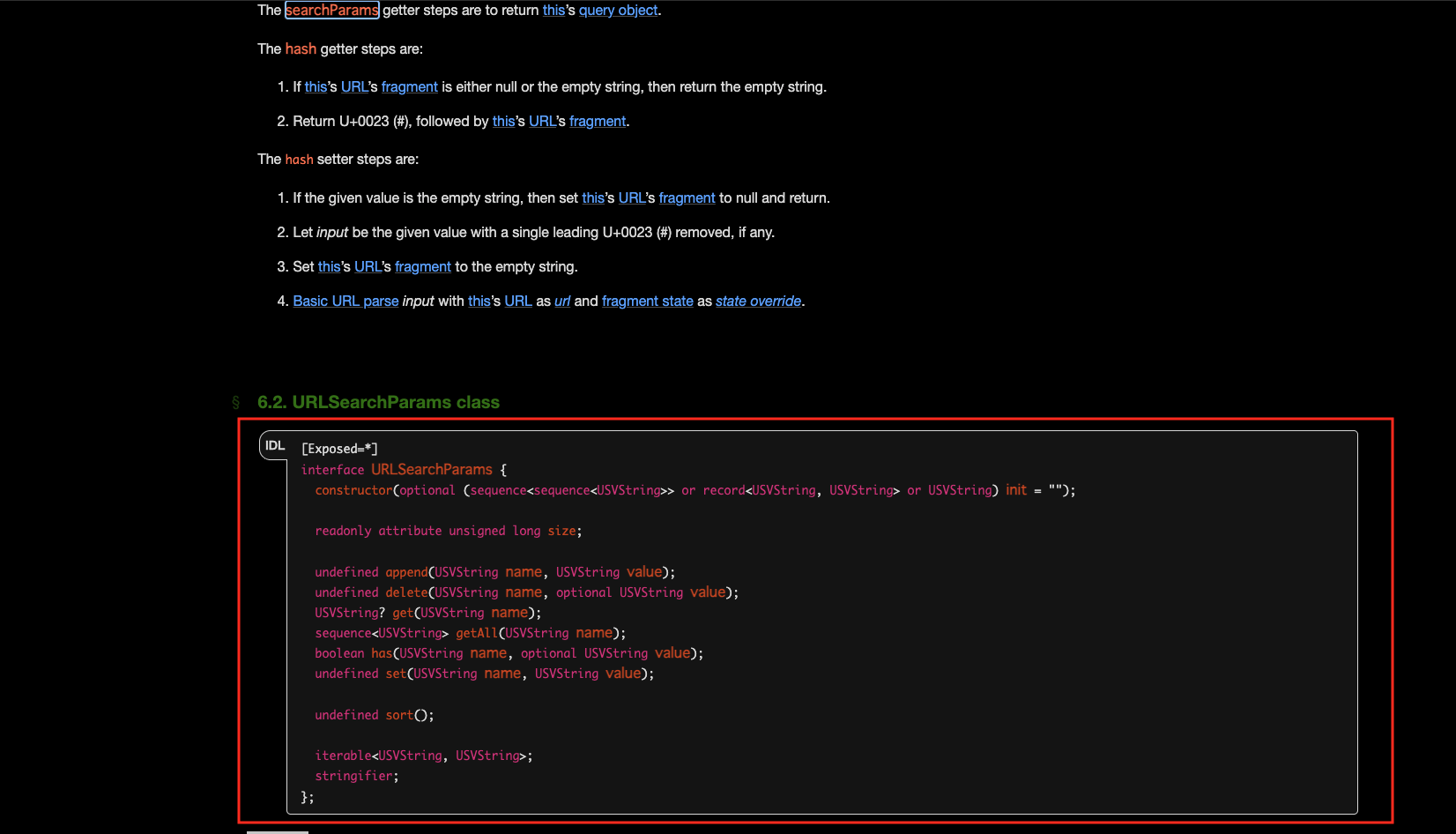Click 'record' type in the constructor line
The width and height of the screenshot is (1456, 834).
pos(724,489)
